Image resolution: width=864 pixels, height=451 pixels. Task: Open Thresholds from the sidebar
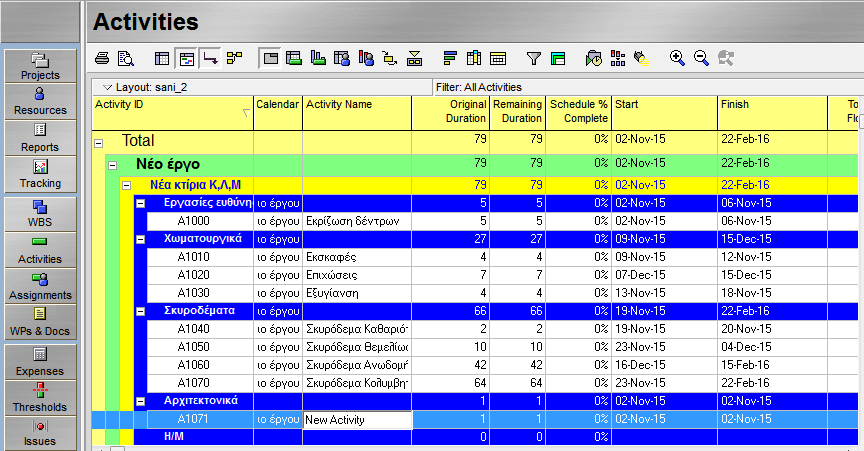[x=40, y=398]
